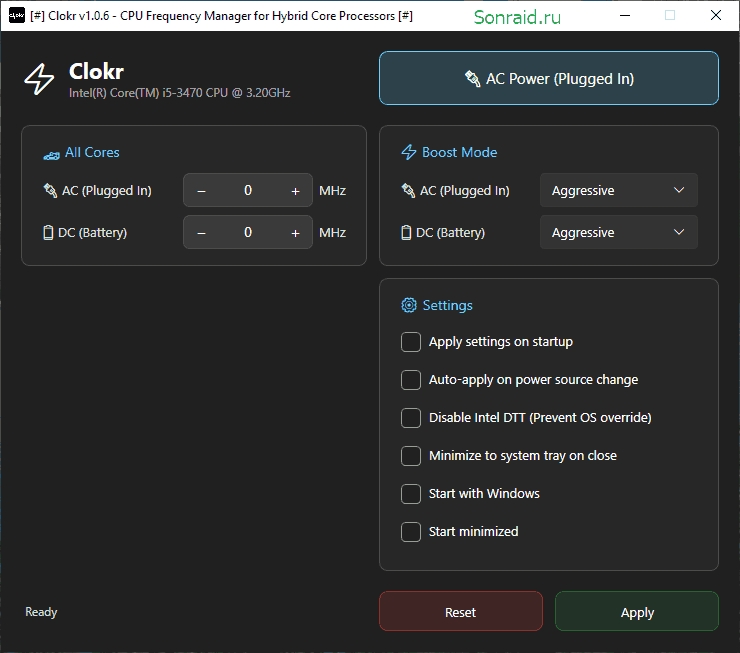
Task: Increase AC (Plugged In) frequency with plus
Action: pos(295,191)
